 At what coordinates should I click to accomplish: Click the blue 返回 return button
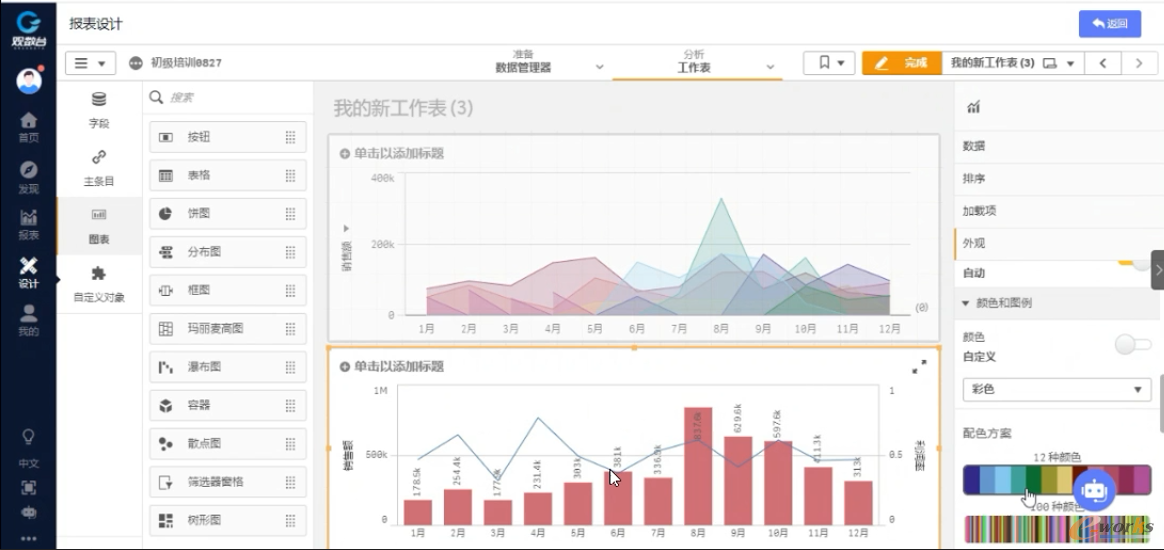[x=1109, y=24]
